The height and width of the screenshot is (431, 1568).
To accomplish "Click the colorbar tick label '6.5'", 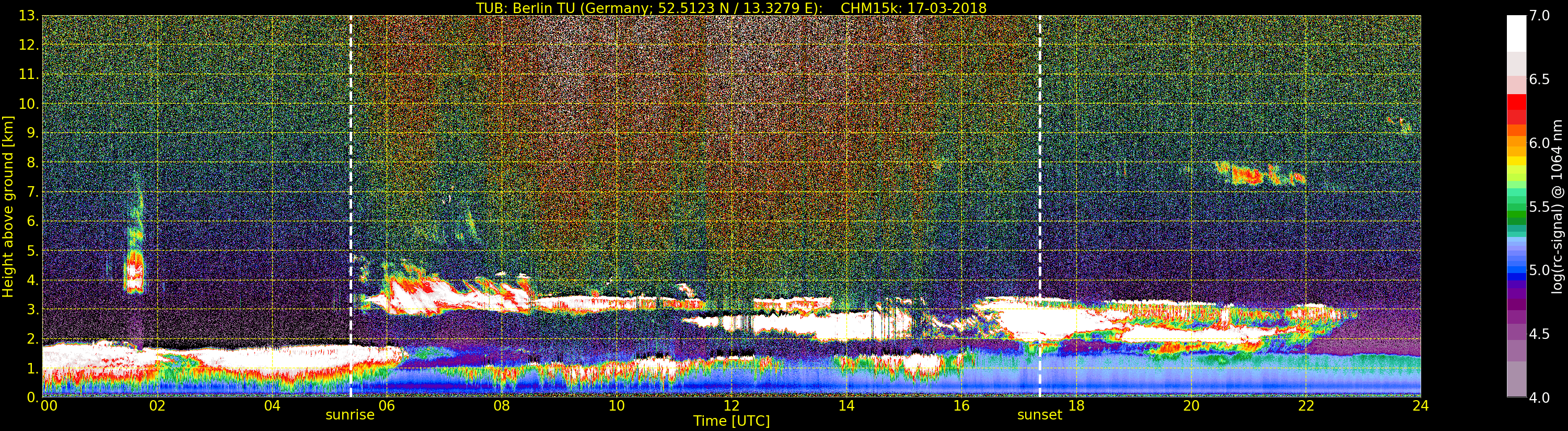I will click(x=1539, y=80).
